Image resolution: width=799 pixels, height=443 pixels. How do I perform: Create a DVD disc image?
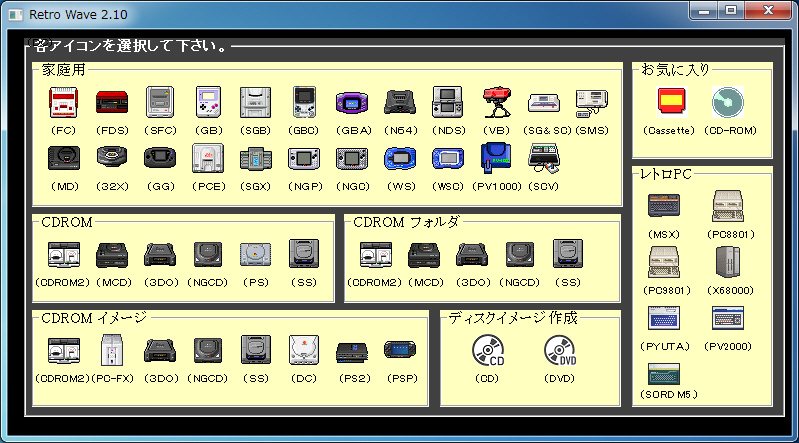click(560, 350)
